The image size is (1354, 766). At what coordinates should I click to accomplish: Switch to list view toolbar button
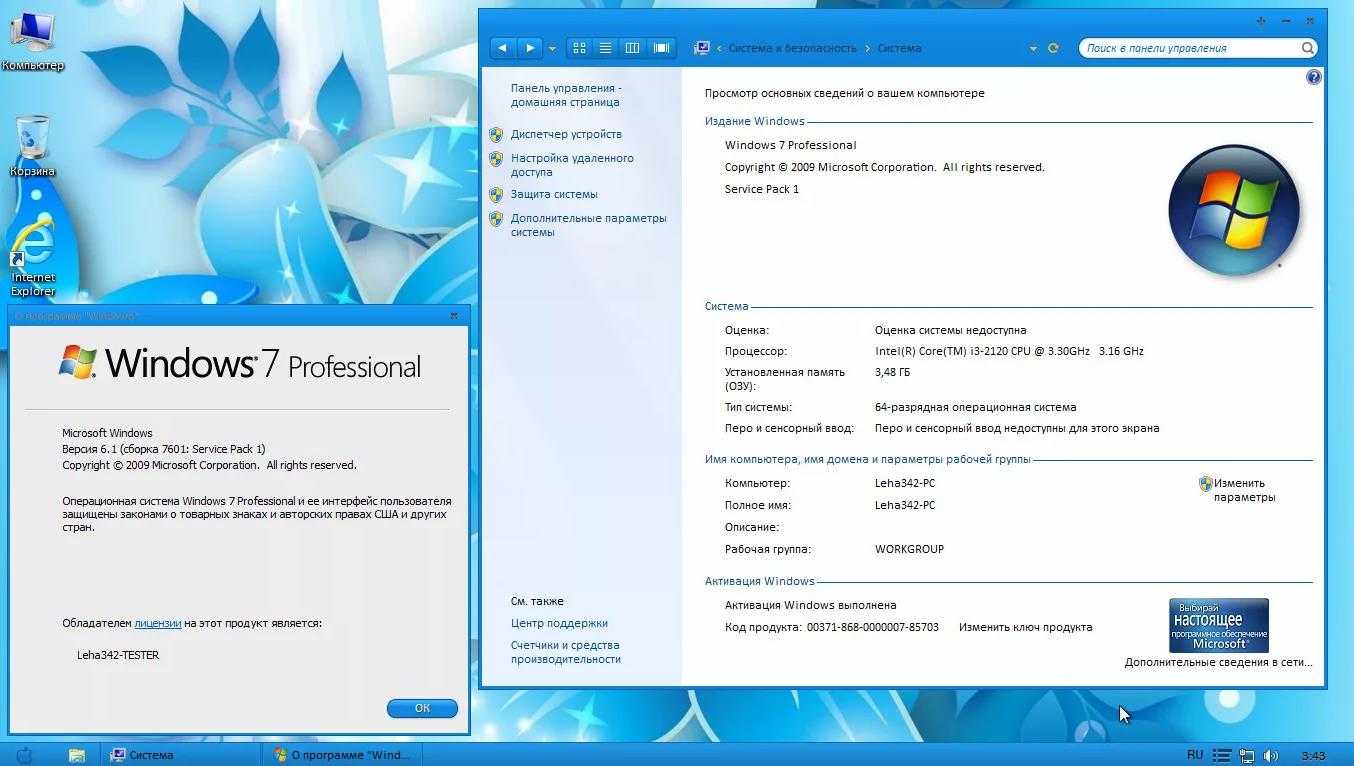pos(605,48)
